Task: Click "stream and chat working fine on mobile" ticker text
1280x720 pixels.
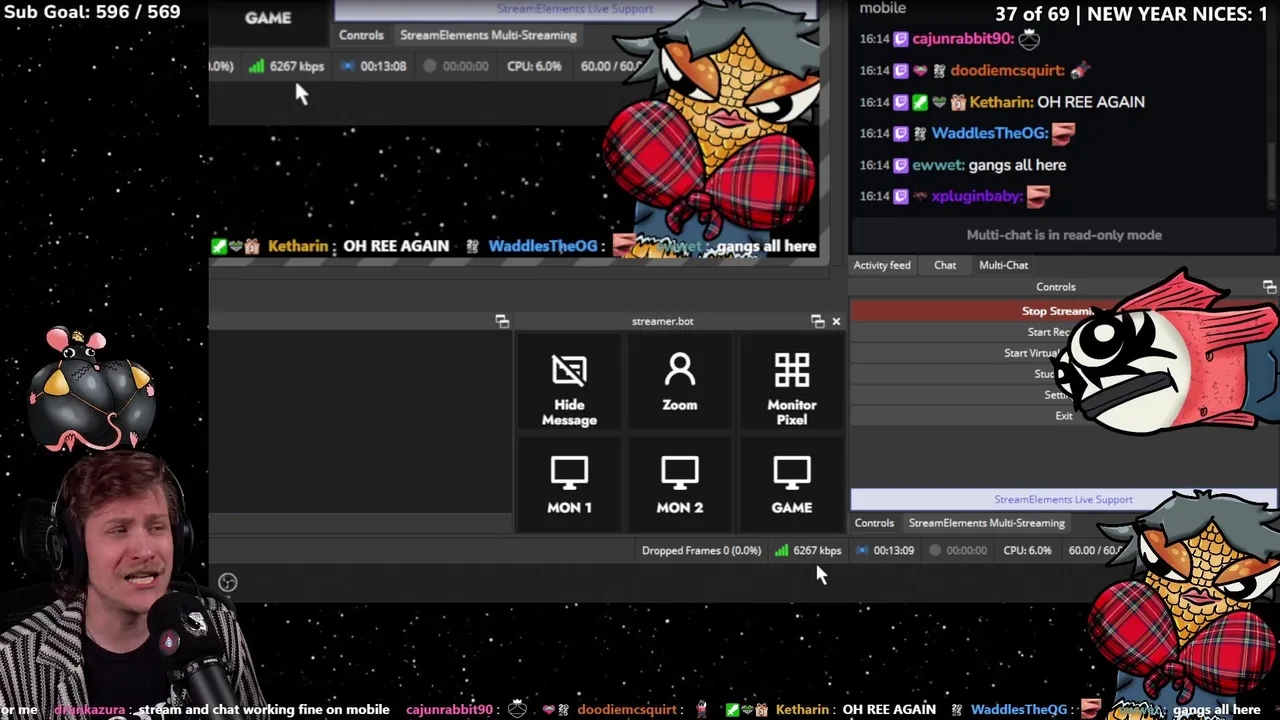Action: click(264, 709)
